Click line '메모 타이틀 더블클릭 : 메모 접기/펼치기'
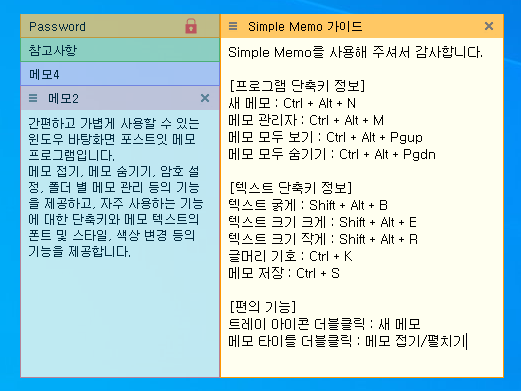This screenshot has width=521, height=391. (347, 341)
